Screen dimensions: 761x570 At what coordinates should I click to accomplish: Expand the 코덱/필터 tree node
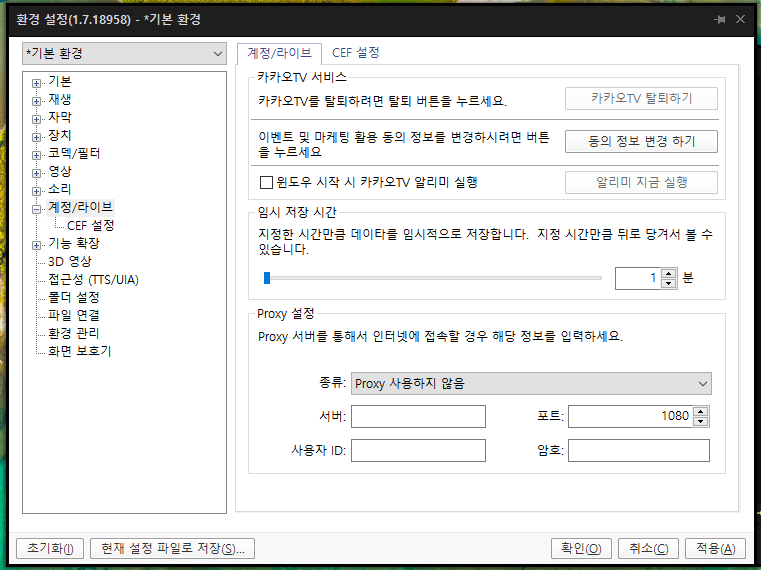pos(36,155)
